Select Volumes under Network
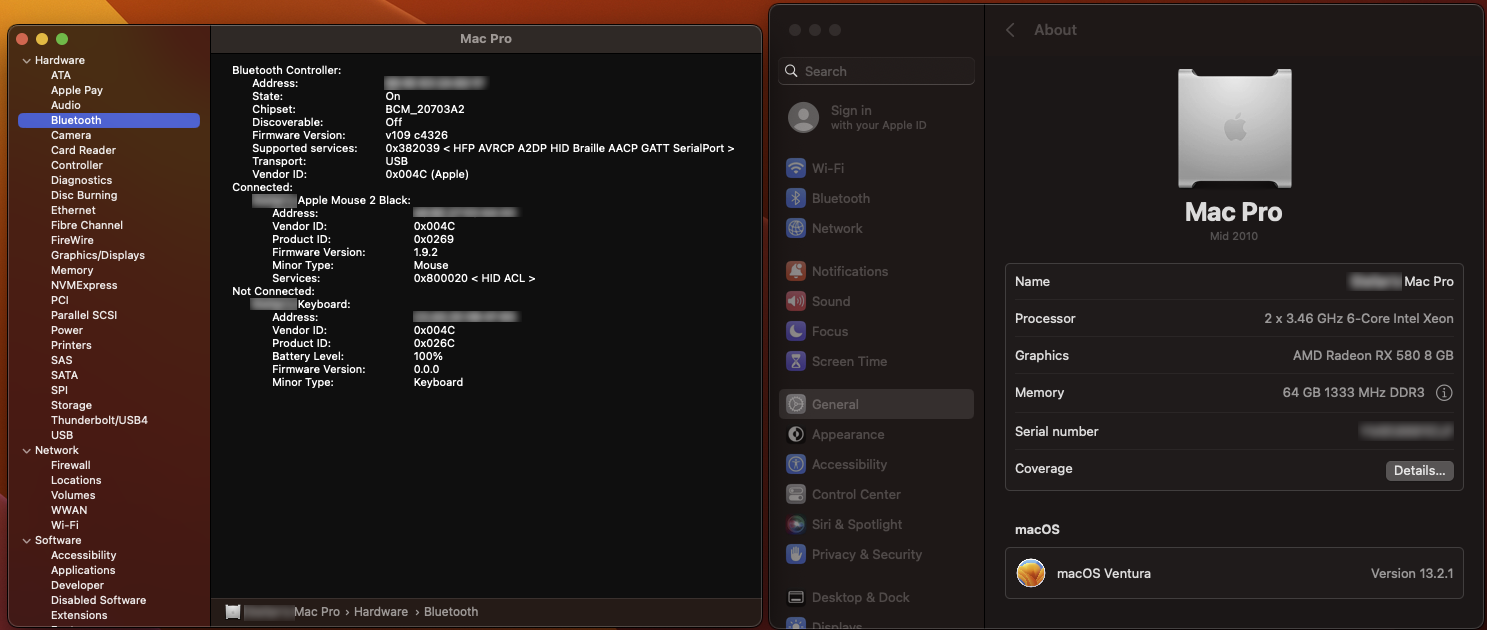Viewport: 1487px width, 630px height. 73,495
